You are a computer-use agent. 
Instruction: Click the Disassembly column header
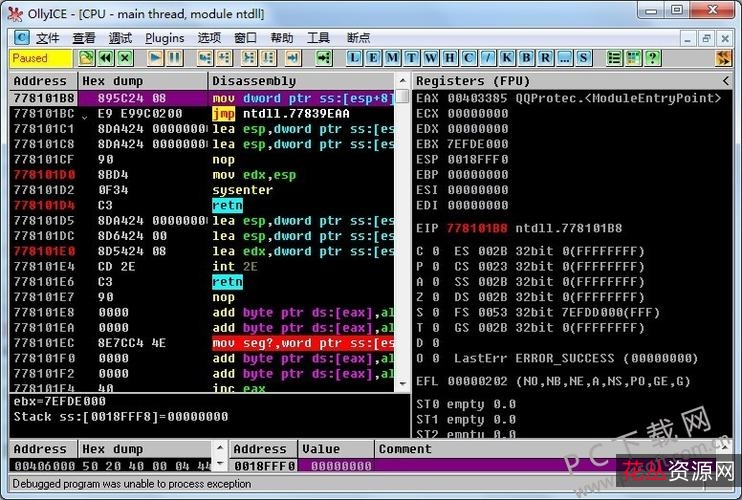(x=300, y=81)
